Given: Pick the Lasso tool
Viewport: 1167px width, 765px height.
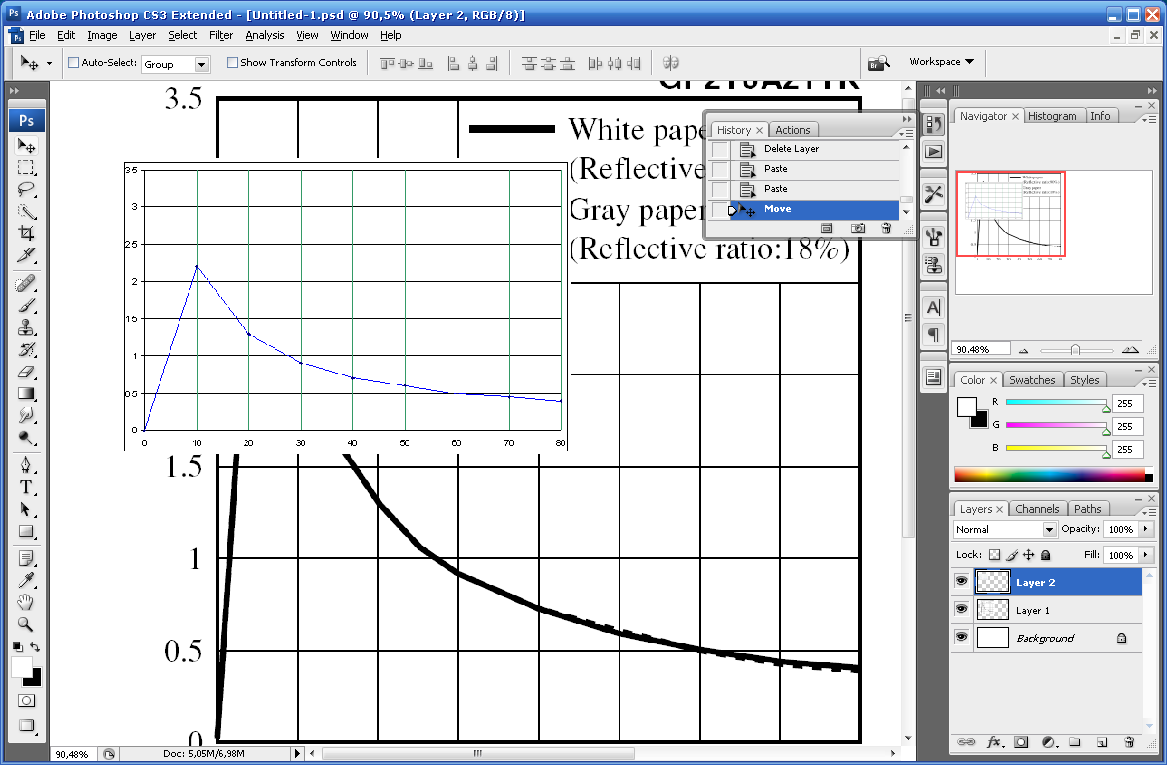Looking at the screenshot, I should pos(27,189).
